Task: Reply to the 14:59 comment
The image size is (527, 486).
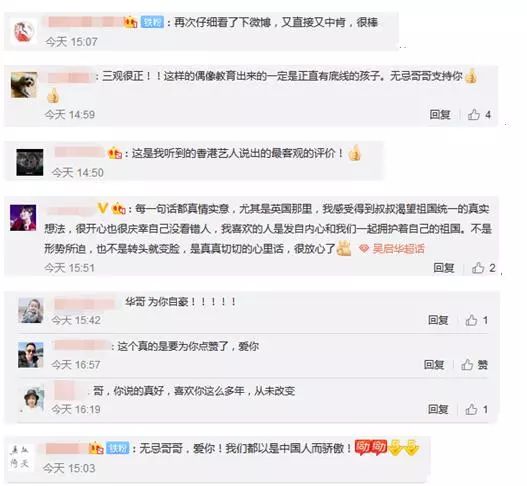Action: click(x=440, y=115)
